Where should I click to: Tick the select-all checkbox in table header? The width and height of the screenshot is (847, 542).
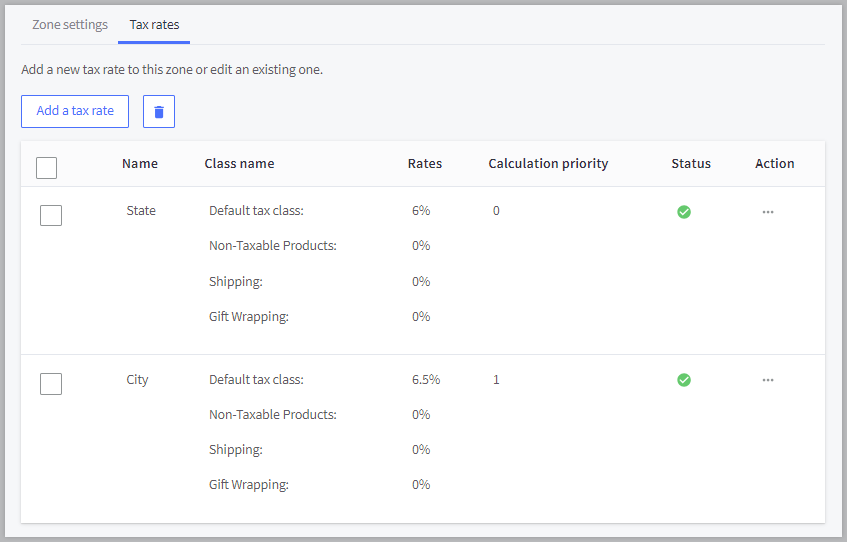pos(47,167)
